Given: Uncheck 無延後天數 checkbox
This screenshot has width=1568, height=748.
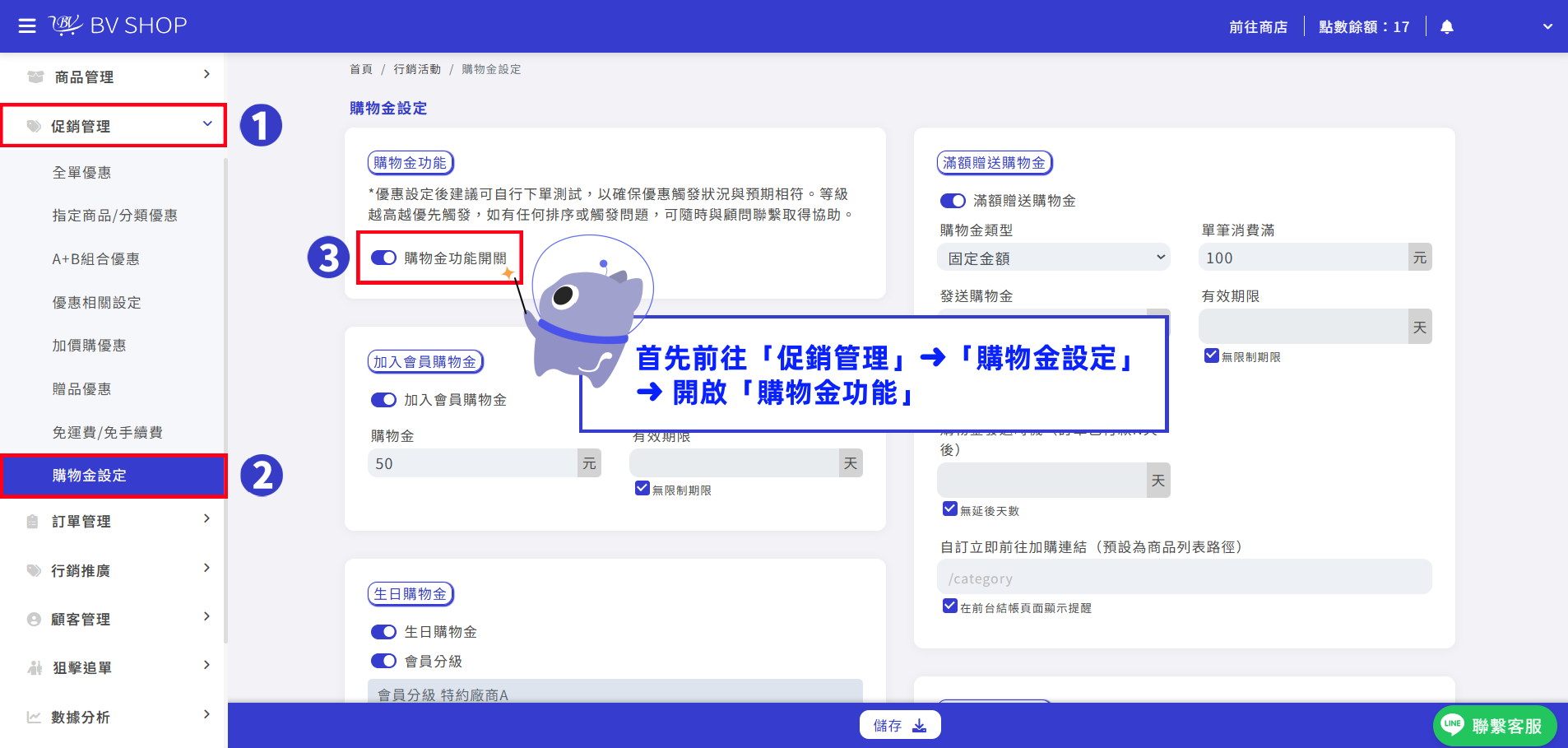Looking at the screenshot, I should (950, 509).
